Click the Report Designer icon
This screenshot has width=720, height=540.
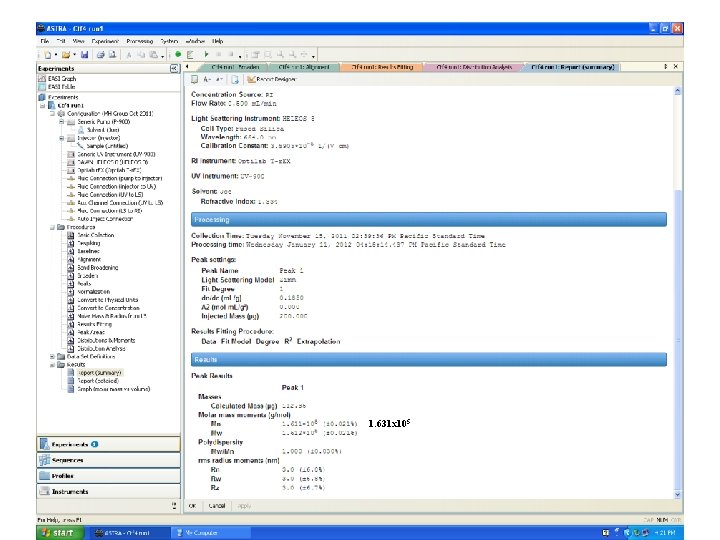click(271, 79)
